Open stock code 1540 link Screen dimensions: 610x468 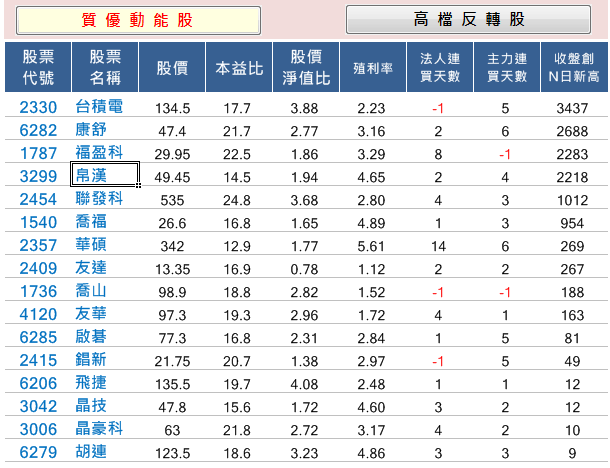38,222
